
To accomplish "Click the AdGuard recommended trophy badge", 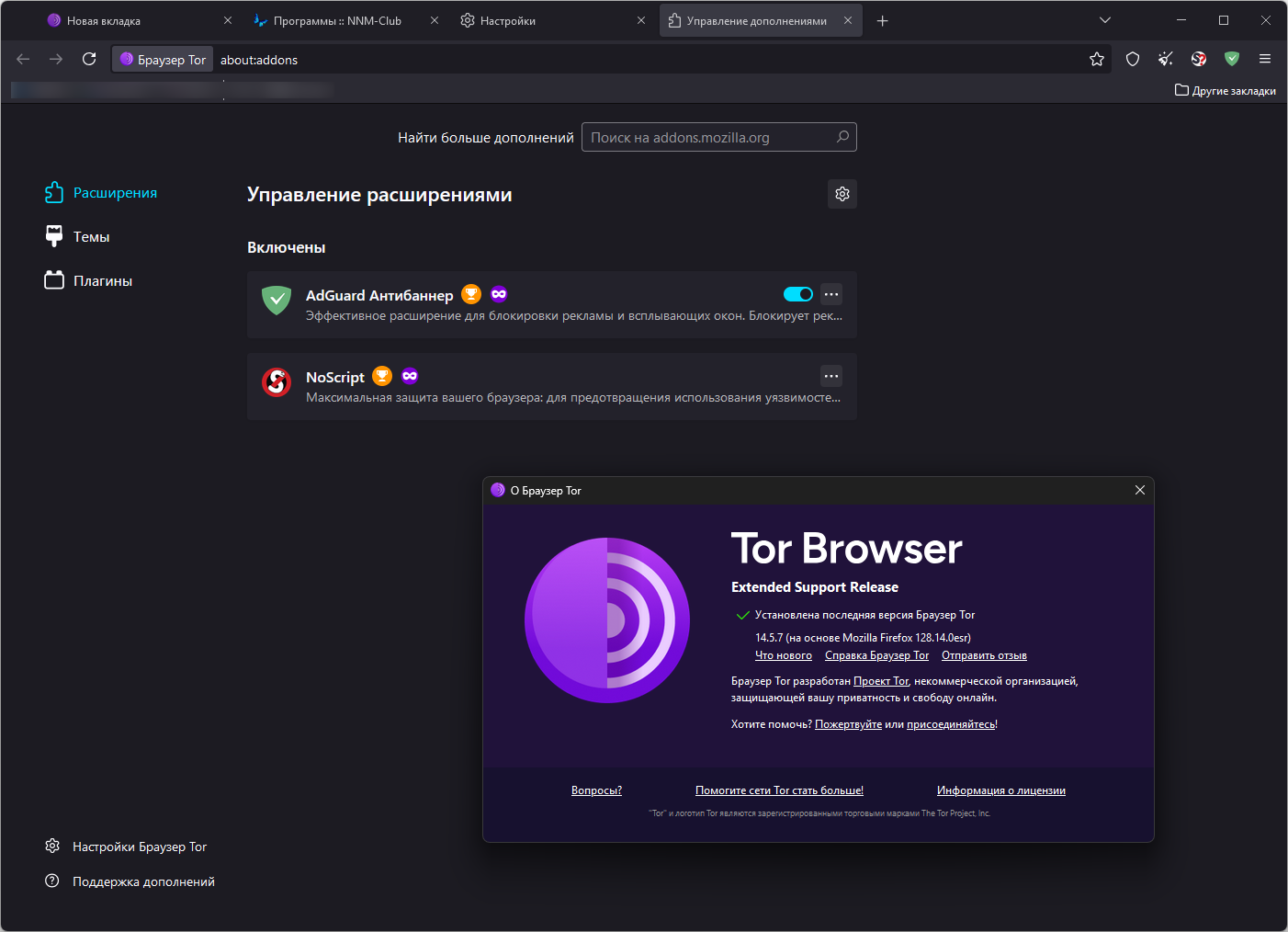I will coord(471,294).
